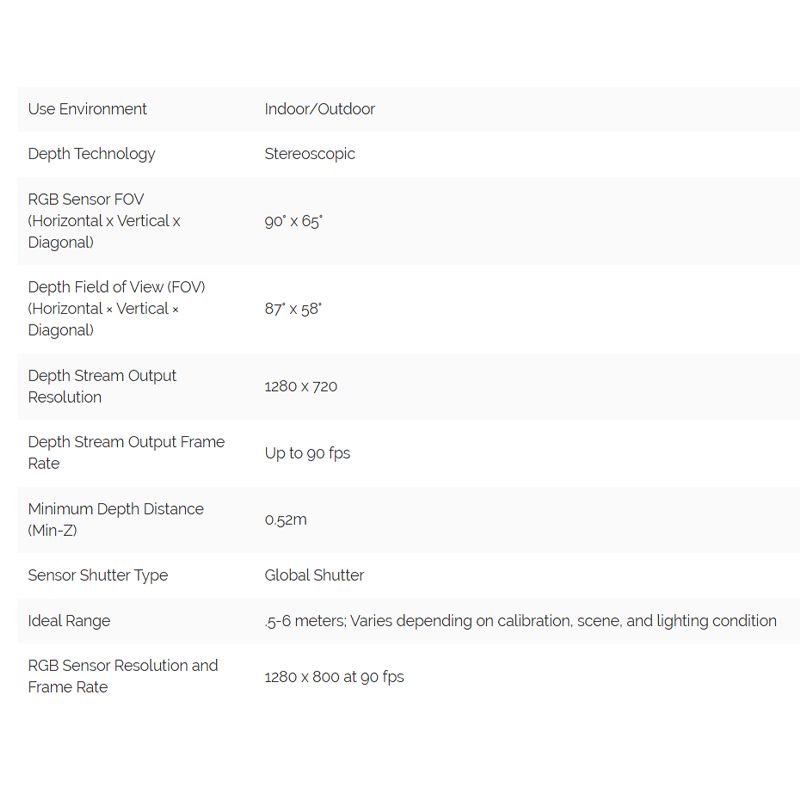Click the Ideal Range label

(x=69, y=621)
